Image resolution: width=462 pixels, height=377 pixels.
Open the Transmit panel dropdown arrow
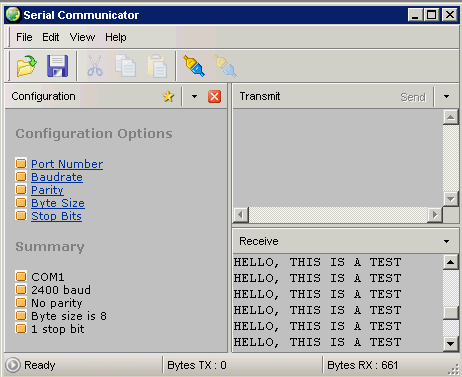pos(446,97)
